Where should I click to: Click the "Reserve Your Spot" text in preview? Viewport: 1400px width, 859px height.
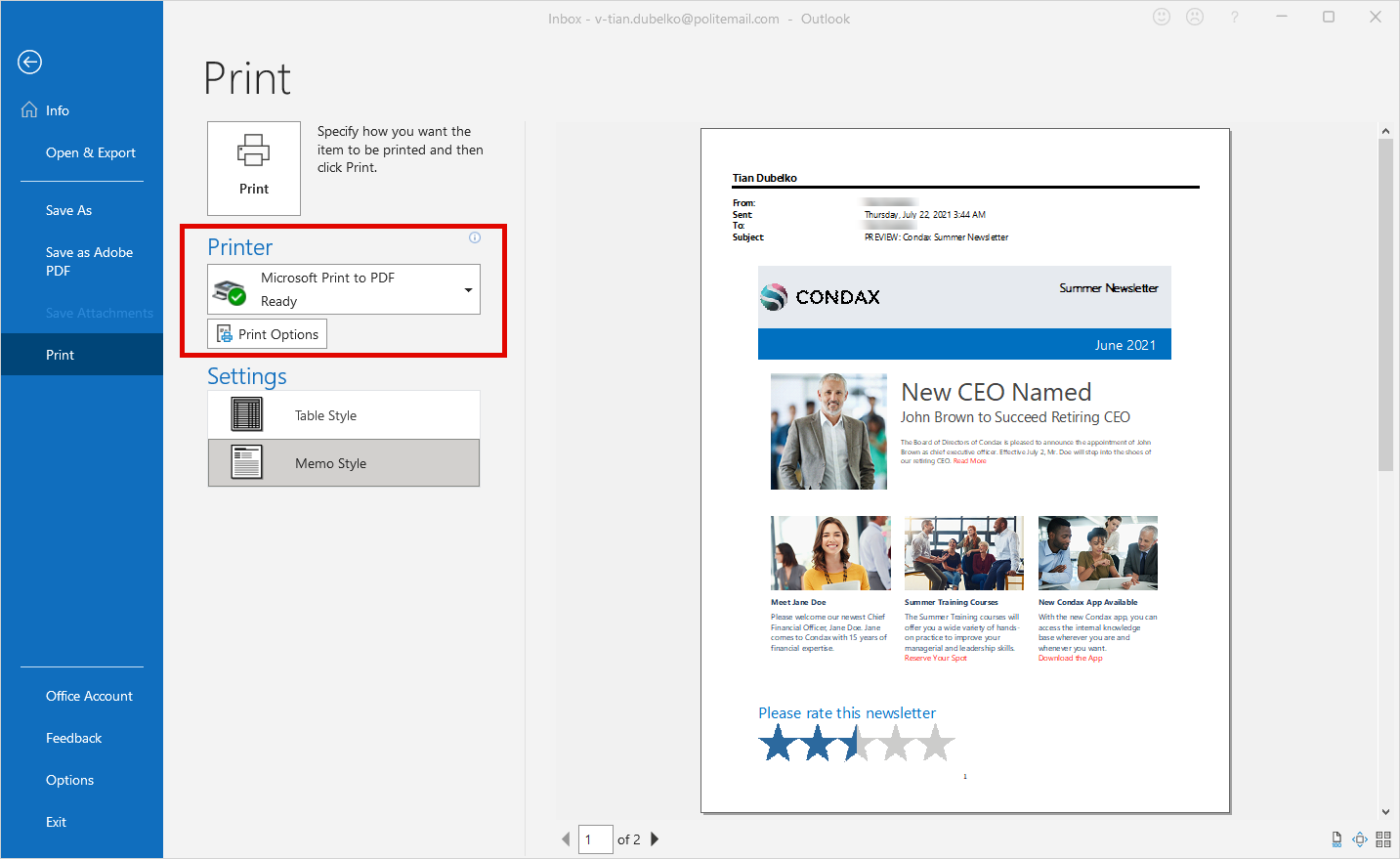(x=936, y=658)
